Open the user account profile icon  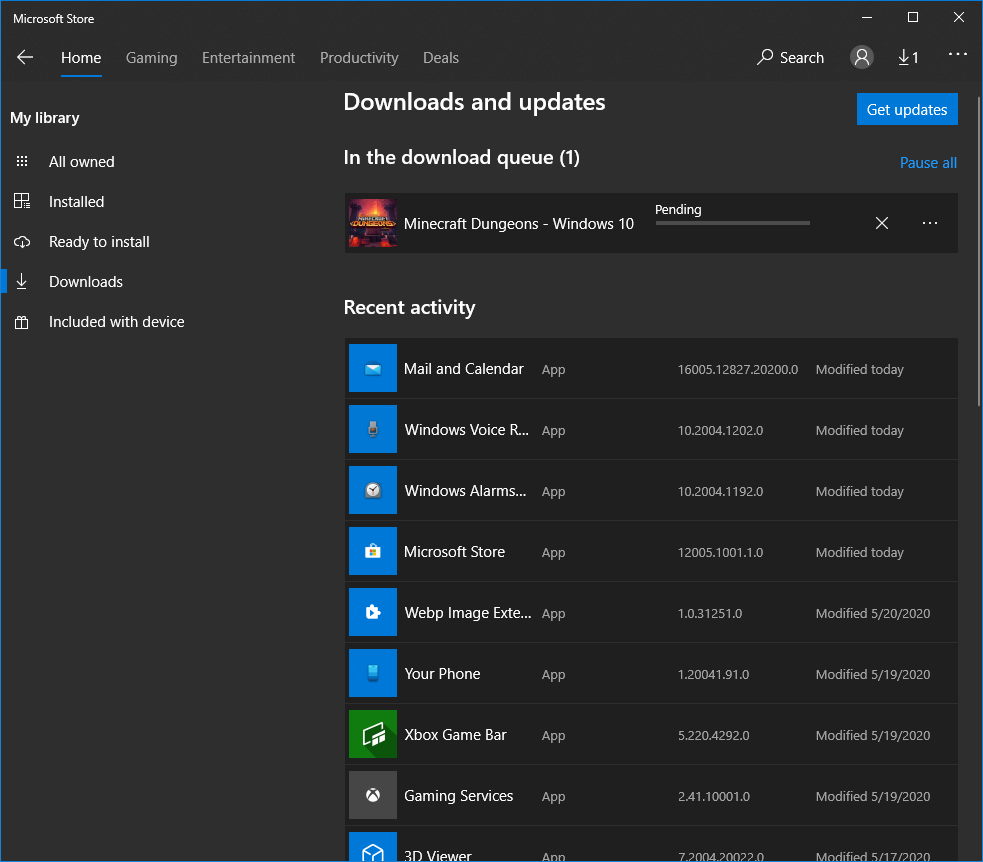(861, 57)
